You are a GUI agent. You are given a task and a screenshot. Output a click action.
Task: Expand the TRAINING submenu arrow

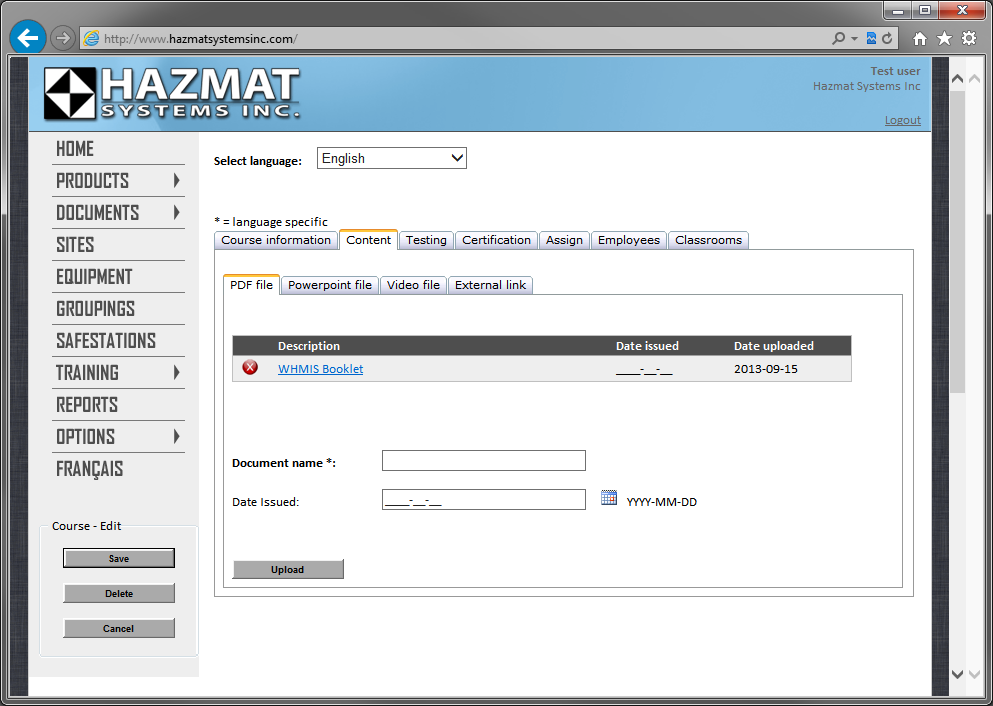coord(176,373)
